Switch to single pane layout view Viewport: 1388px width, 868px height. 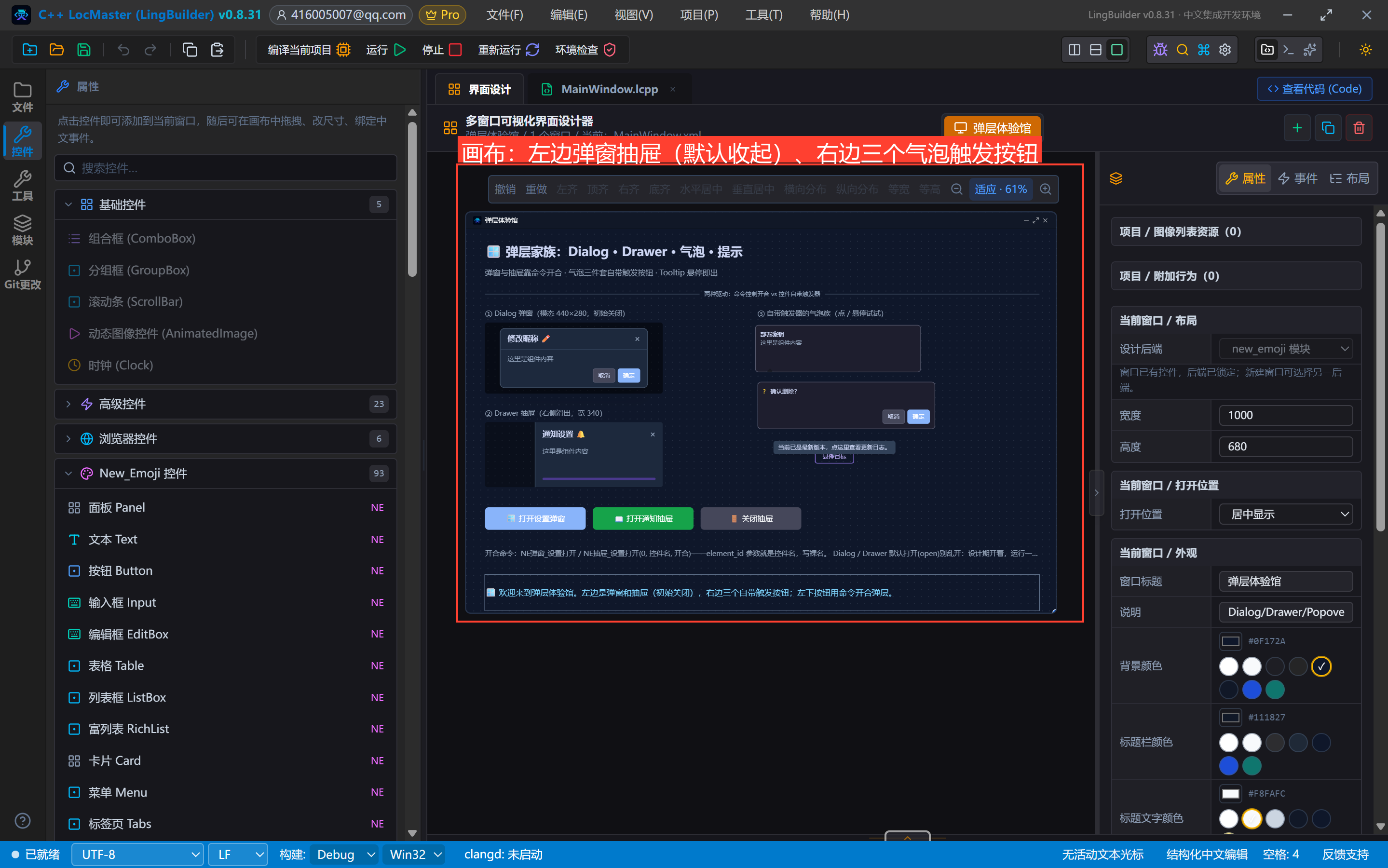[1116, 50]
